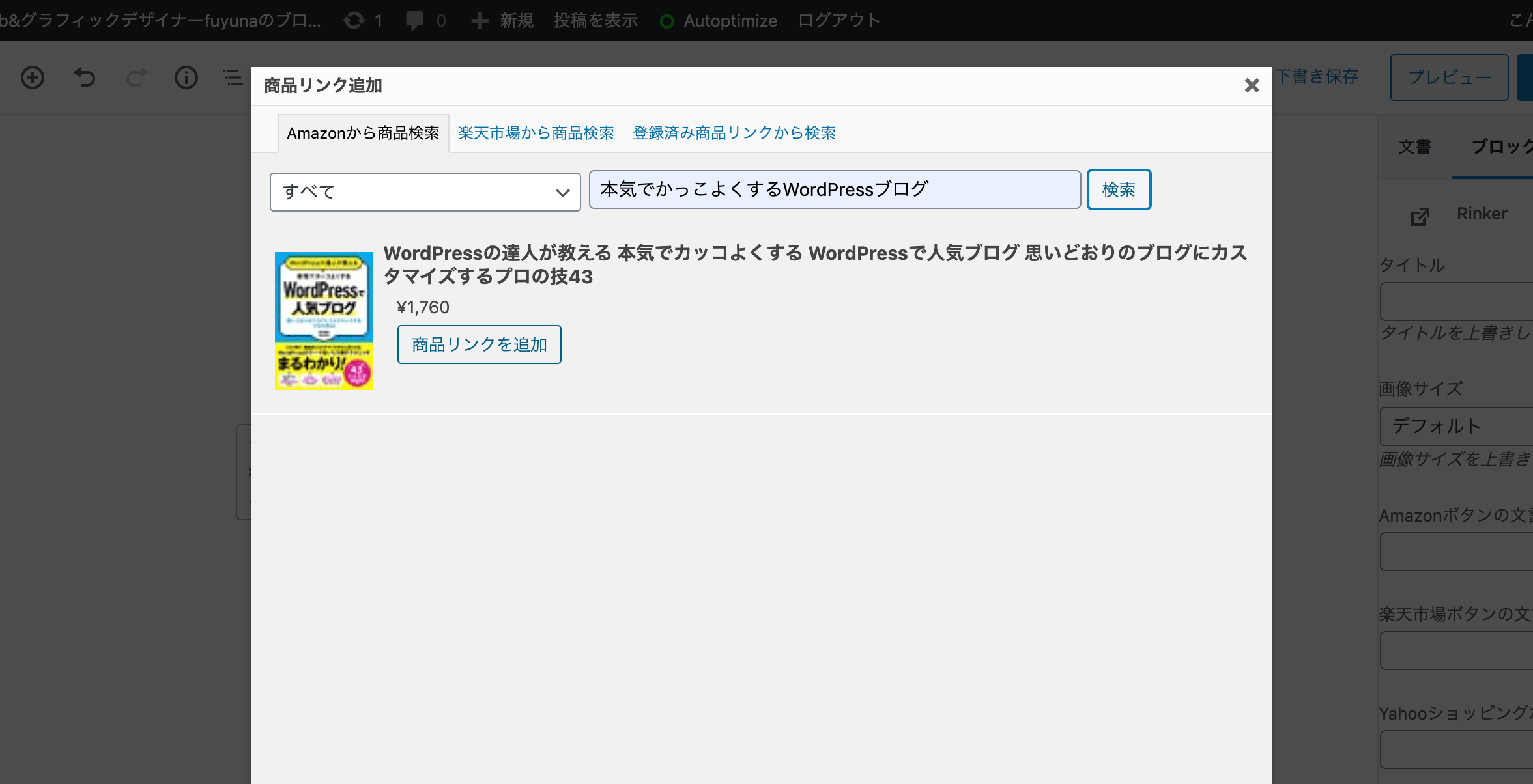Image resolution: width=1533 pixels, height=784 pixels.
Task: Click the Rinker external link block icon
Action: tap(1420, 216)
